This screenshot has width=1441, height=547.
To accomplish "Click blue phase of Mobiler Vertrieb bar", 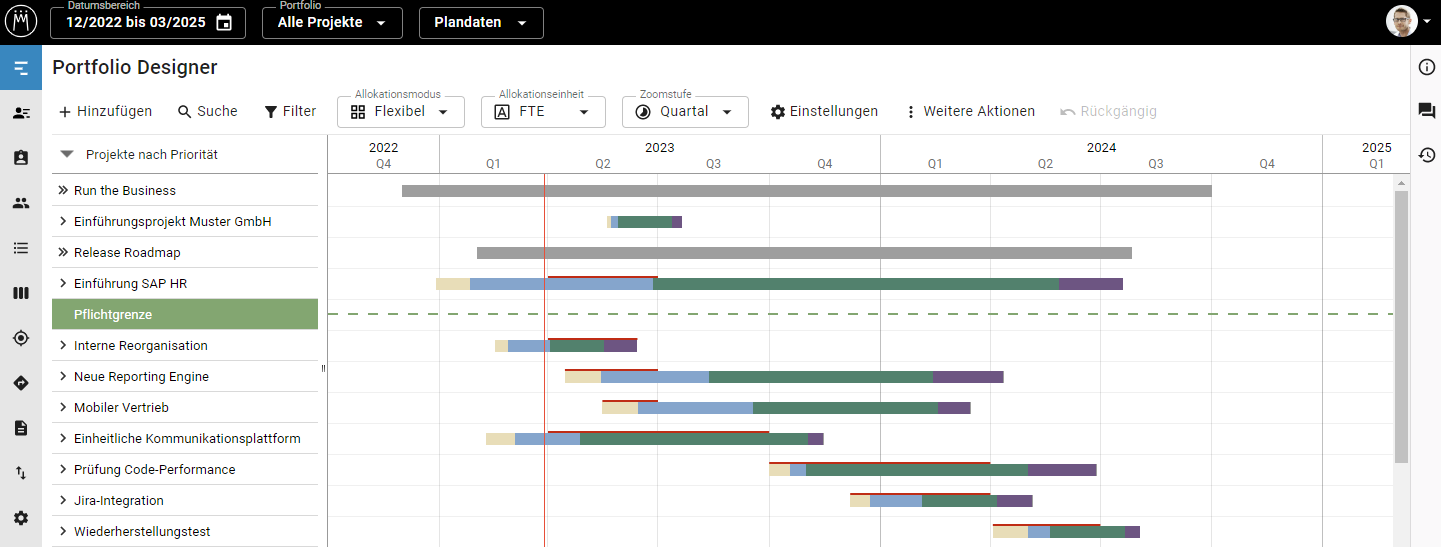I will tap(695, 408).
